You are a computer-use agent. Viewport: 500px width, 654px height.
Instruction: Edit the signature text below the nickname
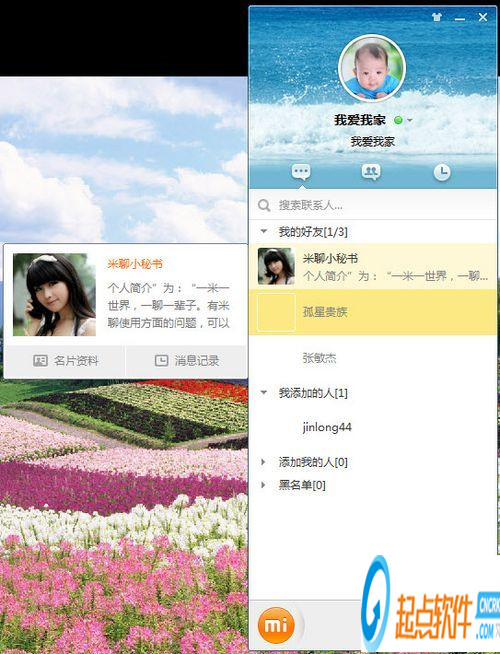click(x=372, y=142)
